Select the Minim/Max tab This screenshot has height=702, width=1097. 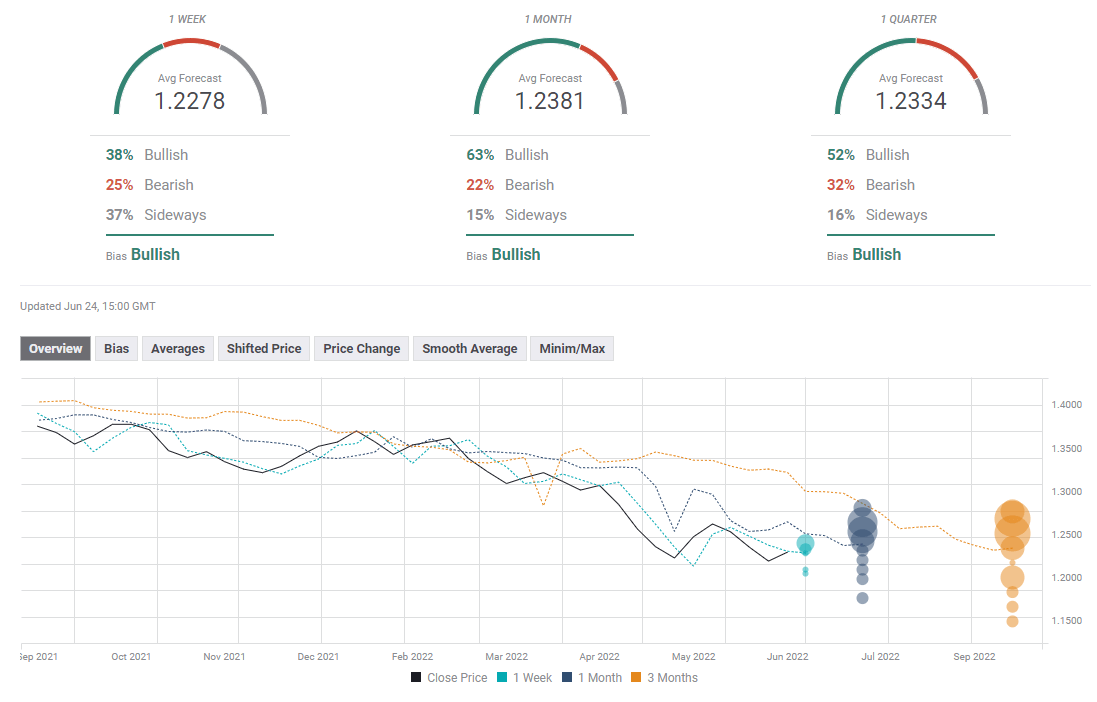pyautogui.click(x=571, y=349)
